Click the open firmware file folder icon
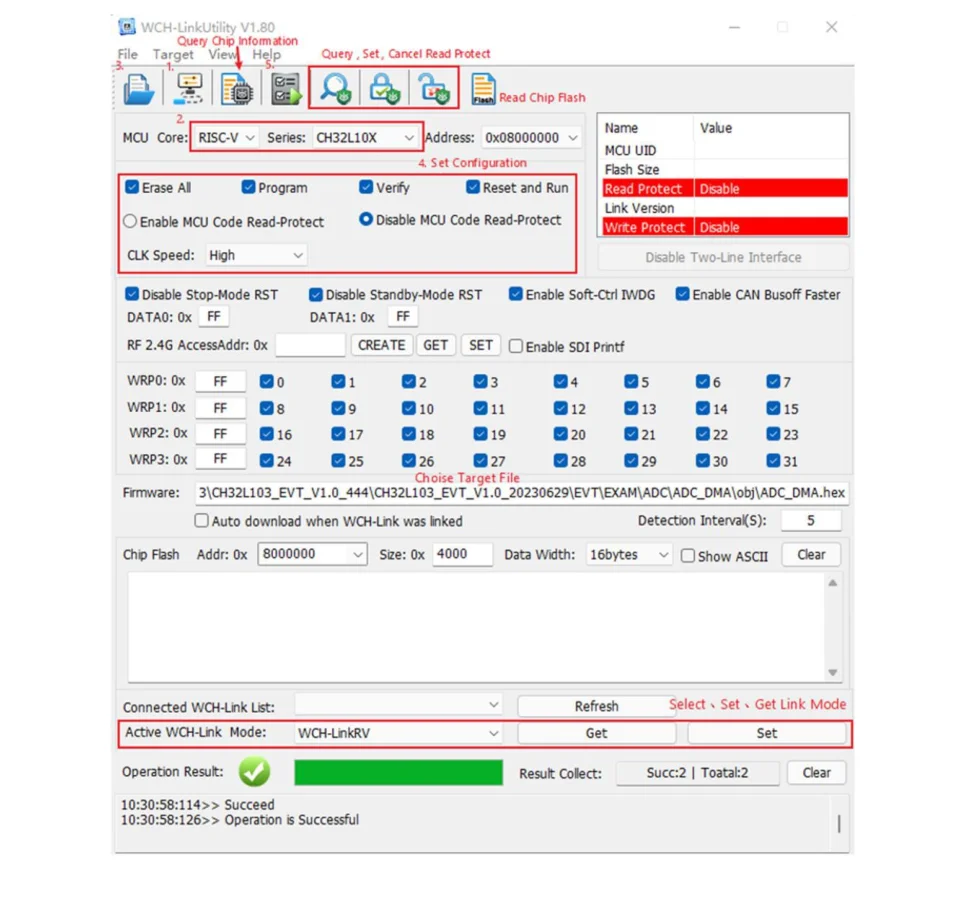 139,90
